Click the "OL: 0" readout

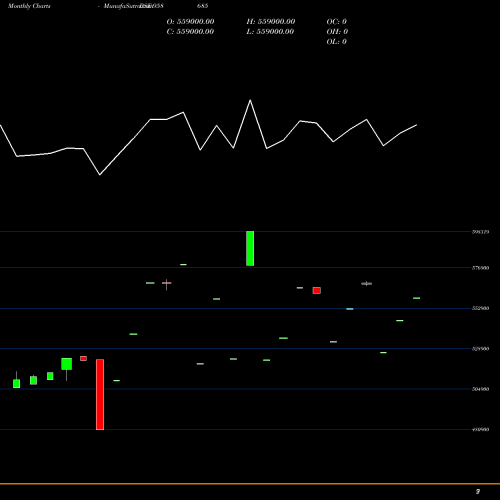pos(337,42)
